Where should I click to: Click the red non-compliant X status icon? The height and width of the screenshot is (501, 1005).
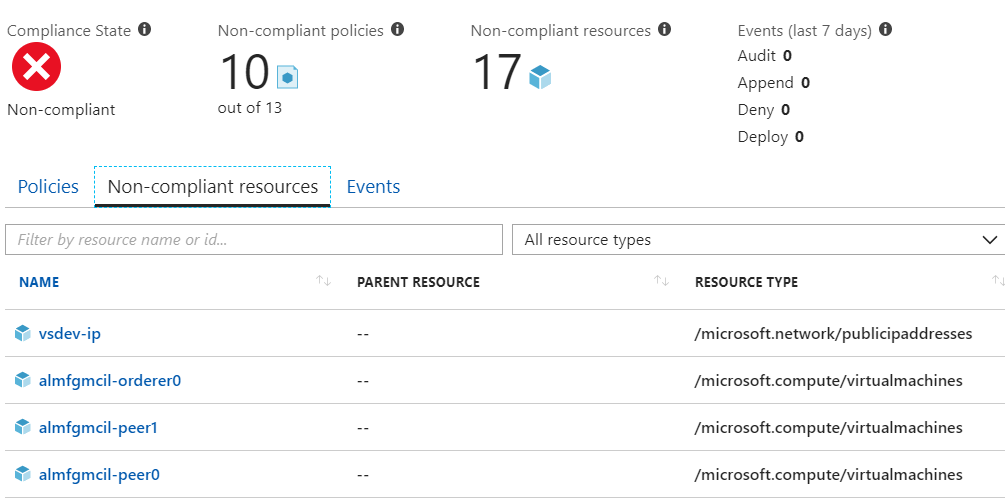(x=37, y=68)
